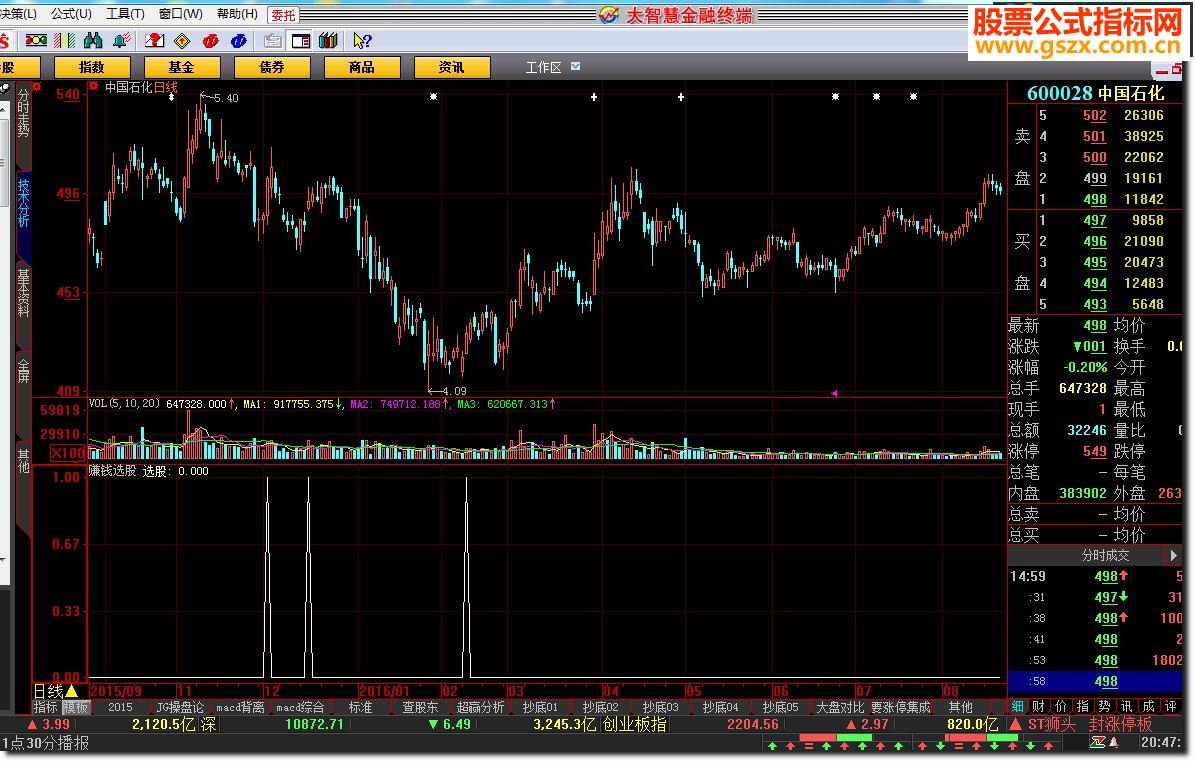The height and width of the screenshot is (761, 1195).
Task: Open the binoculars search tool
Action: [93, 40]
